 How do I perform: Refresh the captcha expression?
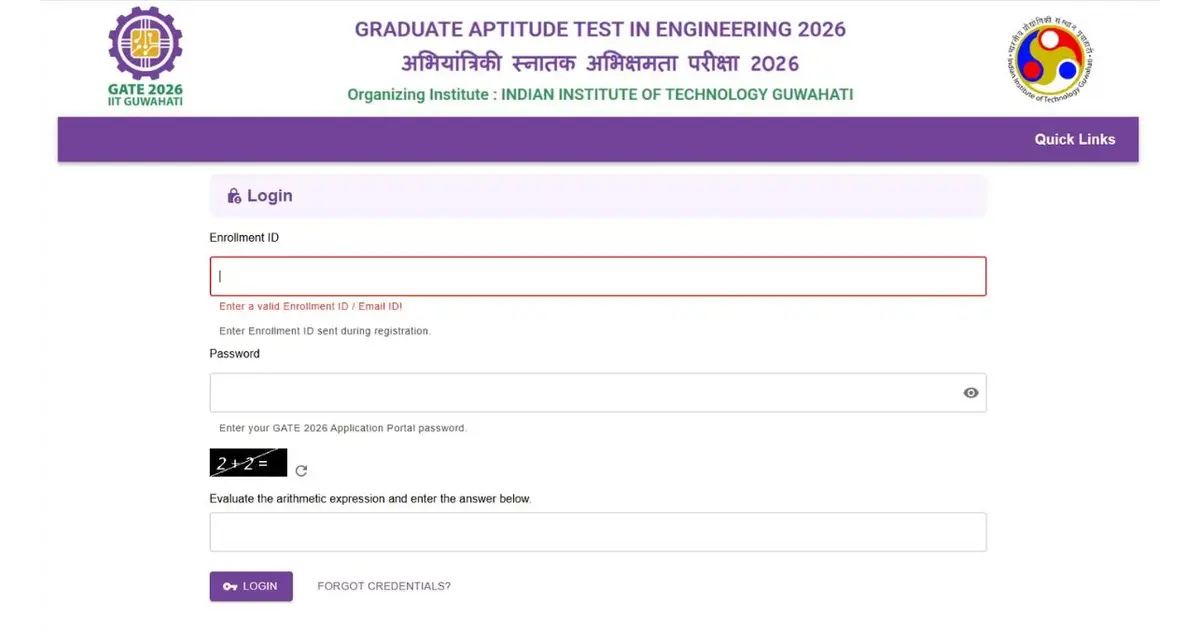pyautogui.click(x=301, y=470)
